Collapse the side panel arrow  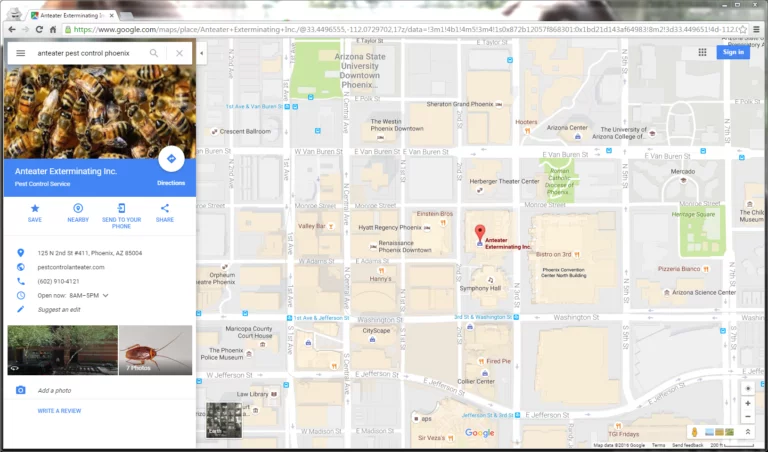(x=201, y=53)
